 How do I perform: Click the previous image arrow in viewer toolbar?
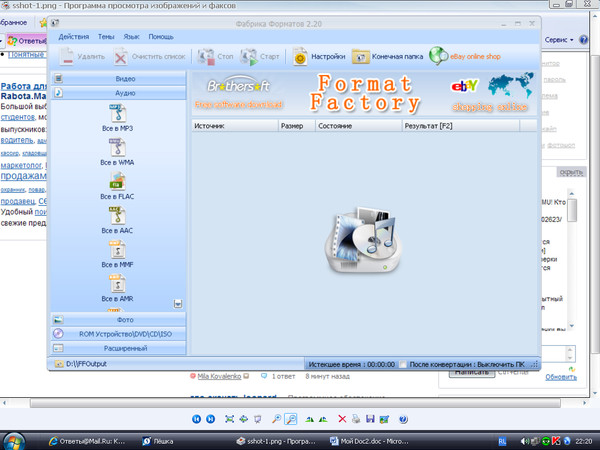196,419
